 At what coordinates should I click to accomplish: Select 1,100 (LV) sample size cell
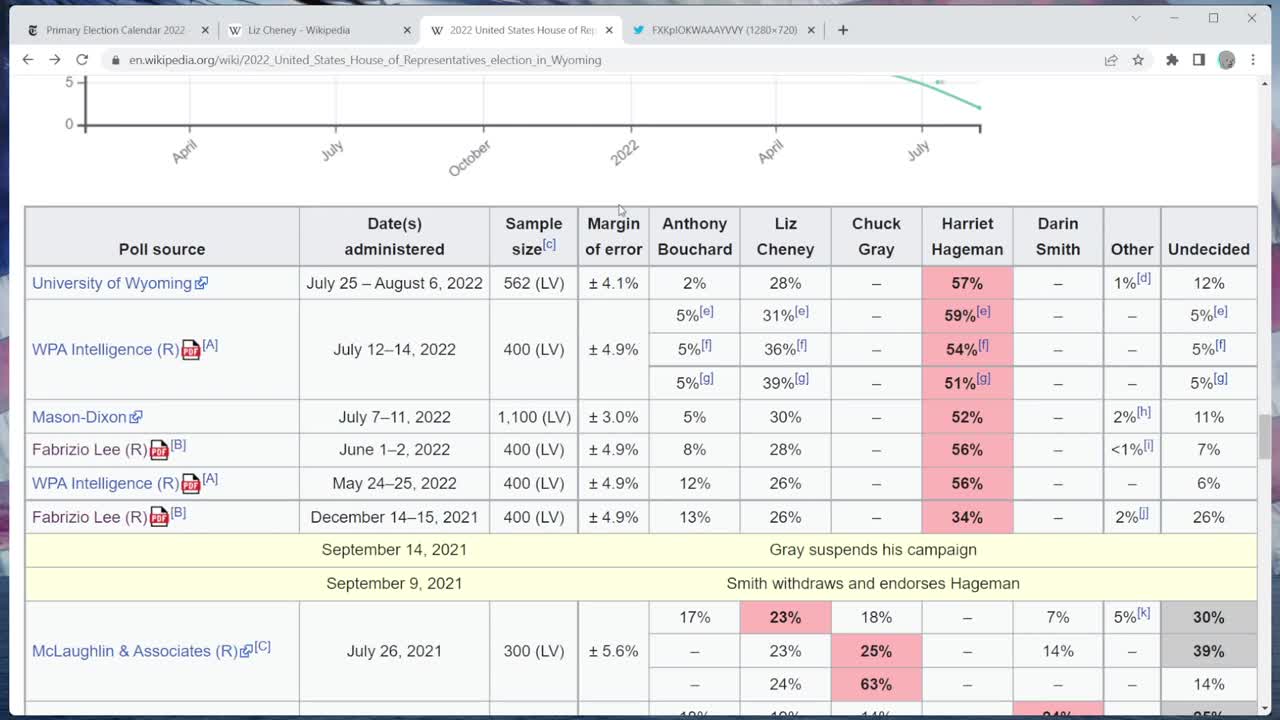pos(534,417)
